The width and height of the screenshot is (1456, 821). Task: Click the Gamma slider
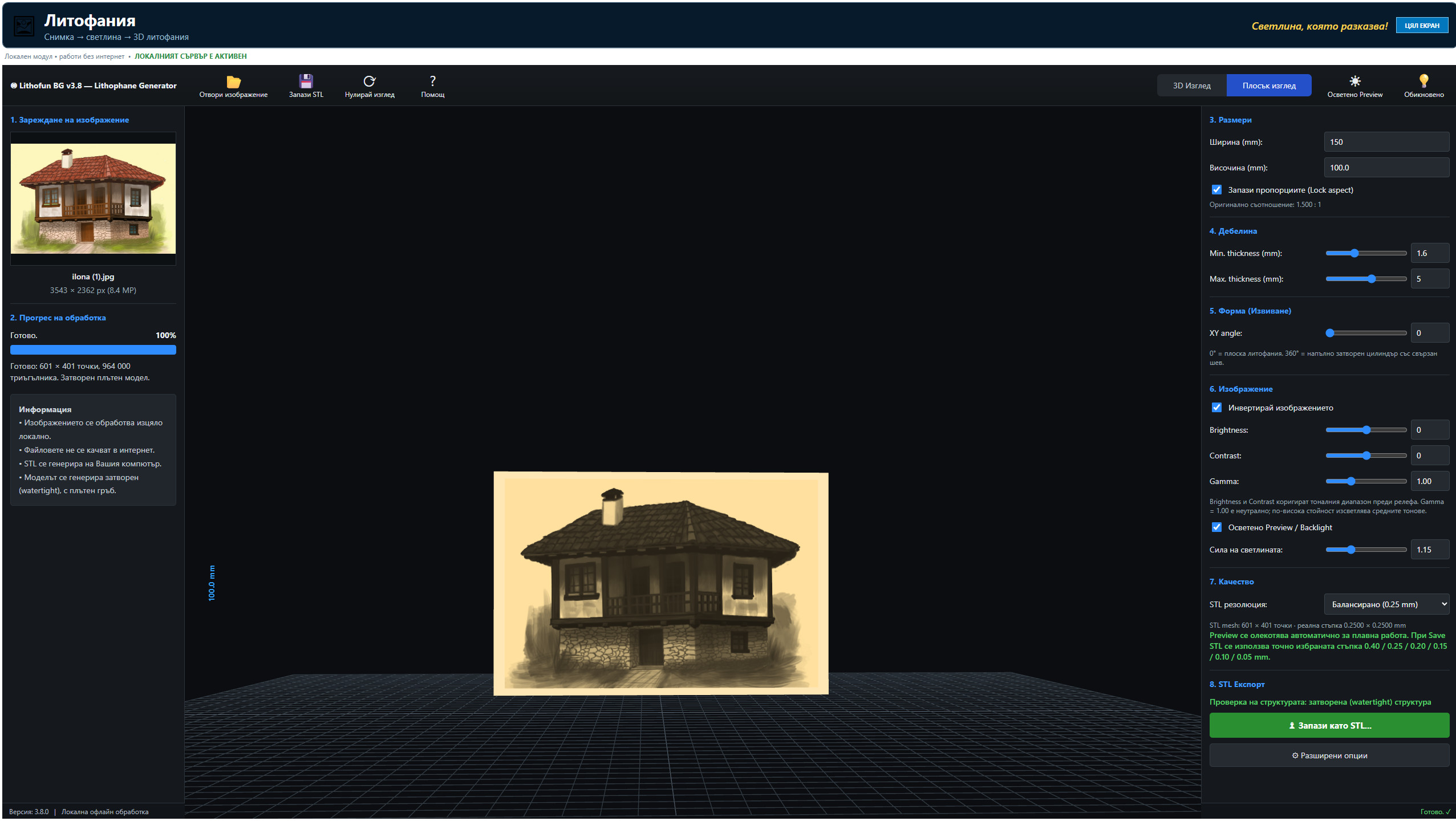1366,482
